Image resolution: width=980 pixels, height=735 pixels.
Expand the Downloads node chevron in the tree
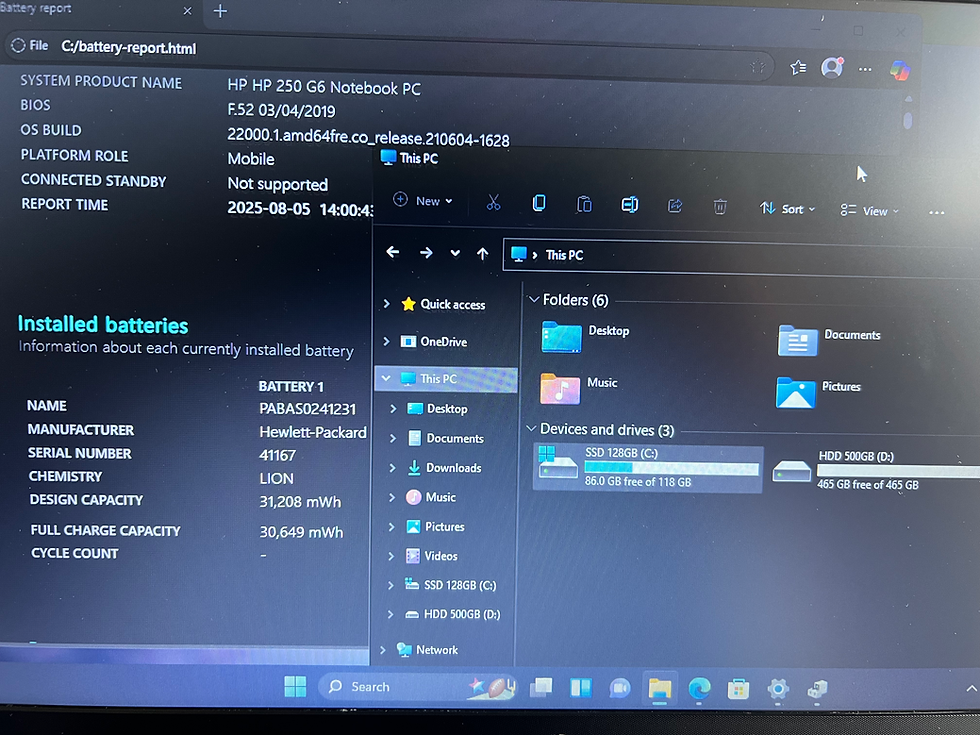(x=392, y=468)
